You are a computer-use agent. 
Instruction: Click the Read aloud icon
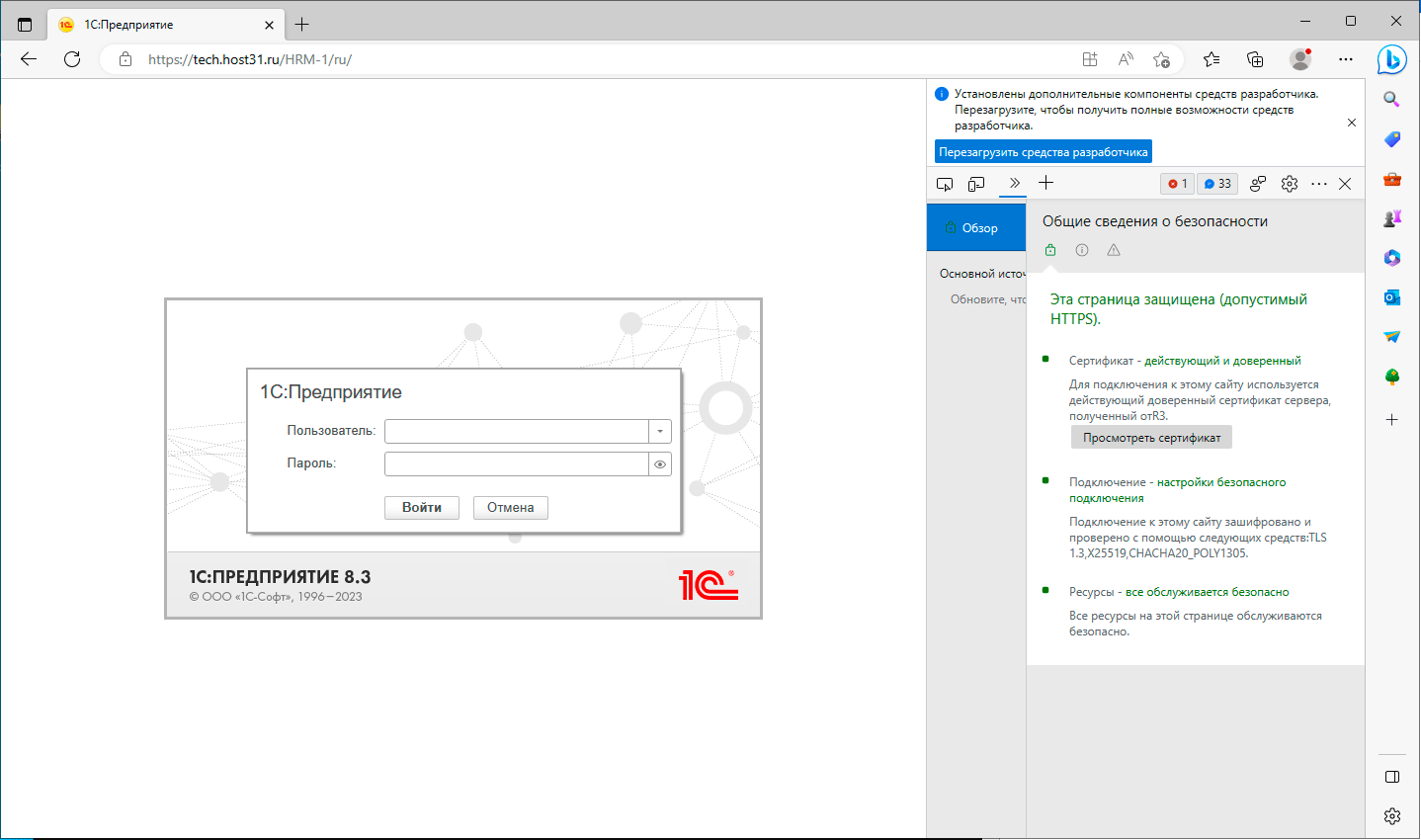[x=1126, y=59]
